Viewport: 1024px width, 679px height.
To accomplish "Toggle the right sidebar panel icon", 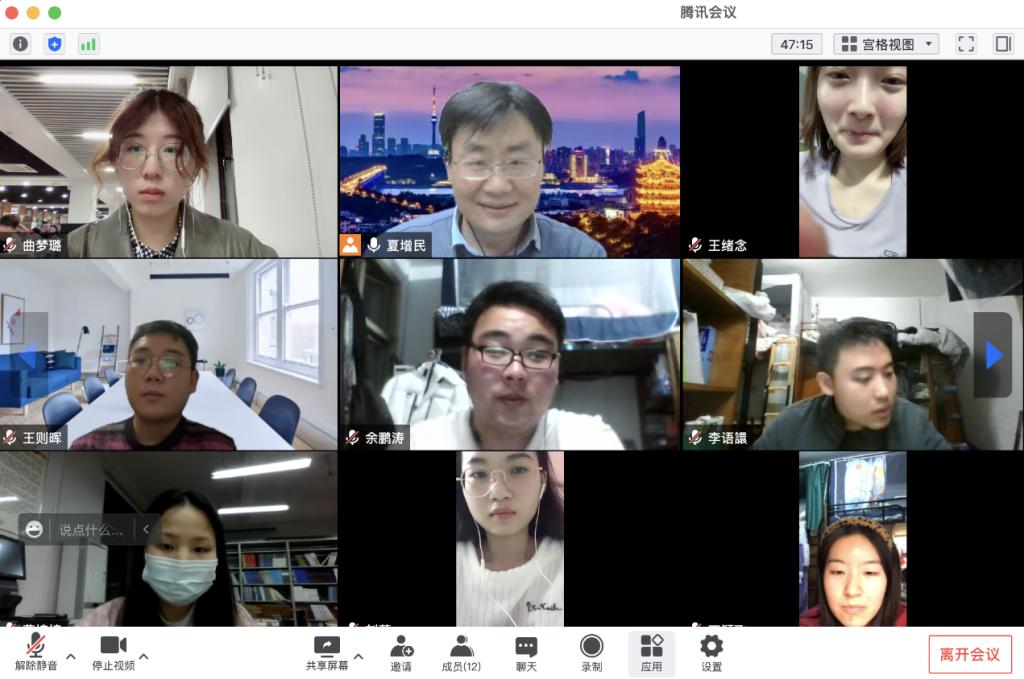I will click(1002, 44).
